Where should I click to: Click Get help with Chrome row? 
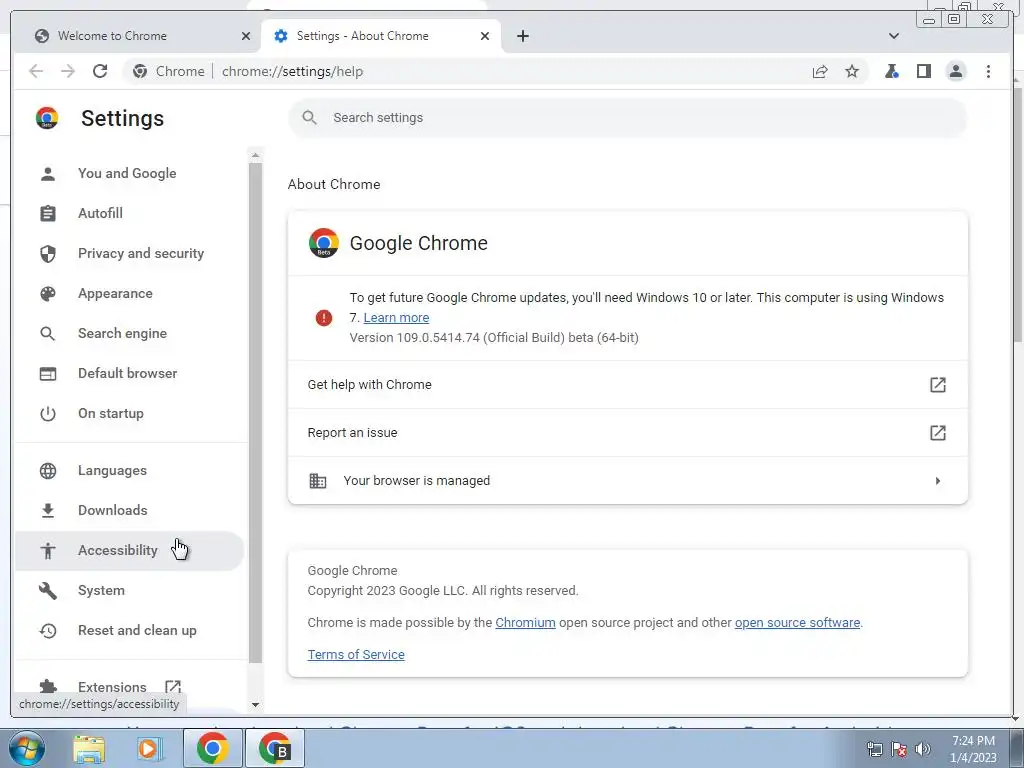(x=628, y=385)
